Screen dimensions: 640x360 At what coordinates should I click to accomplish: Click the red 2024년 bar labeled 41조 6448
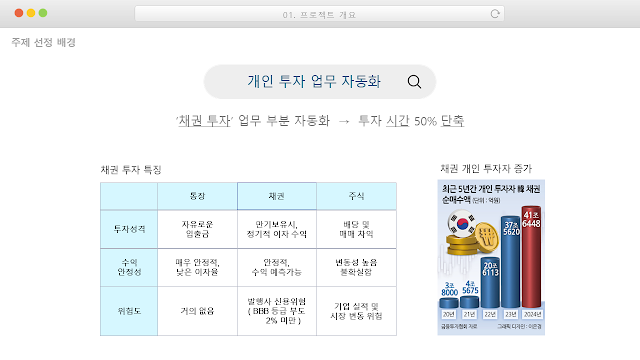pos(531,257)
